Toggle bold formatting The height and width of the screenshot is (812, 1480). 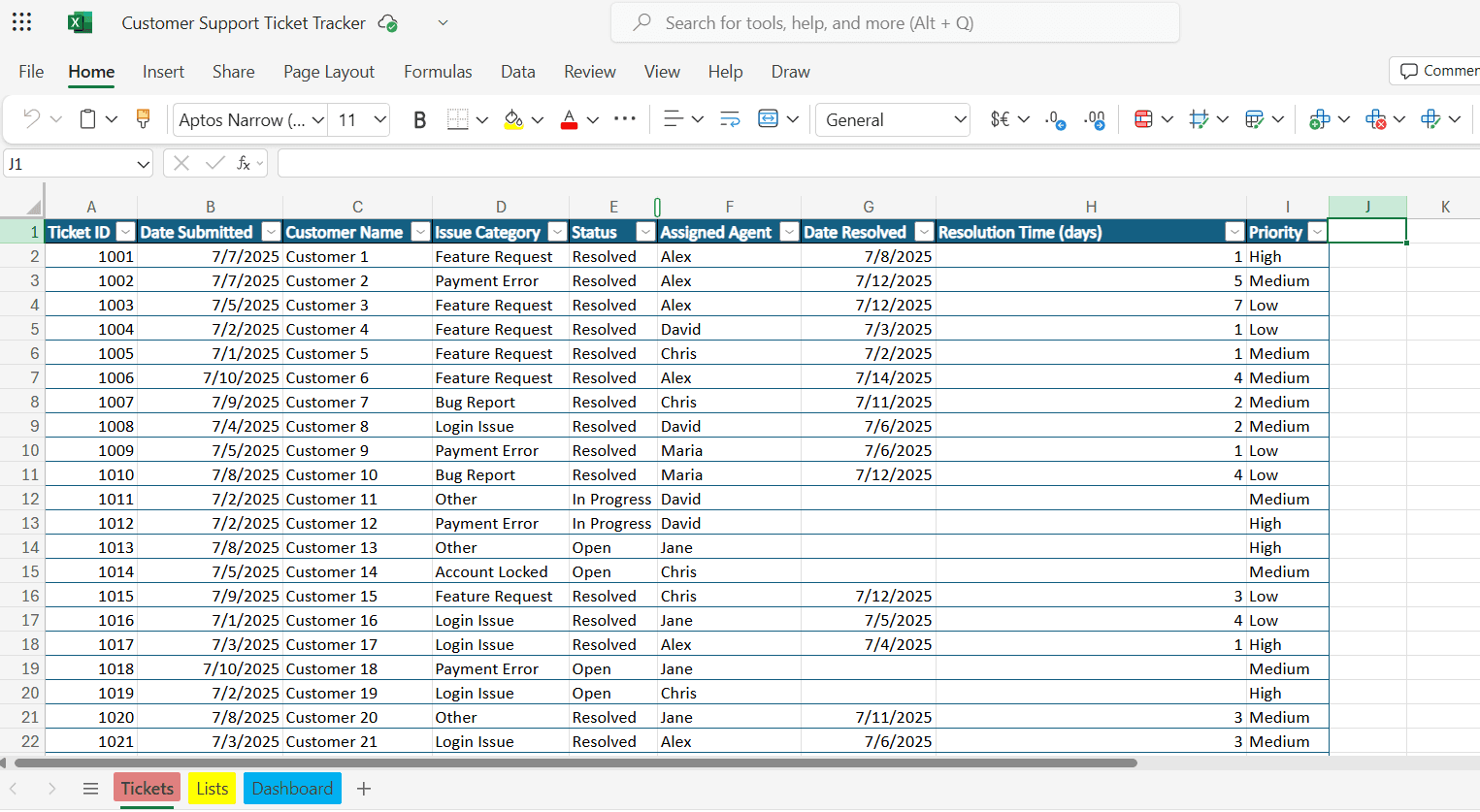pos(419,119)
